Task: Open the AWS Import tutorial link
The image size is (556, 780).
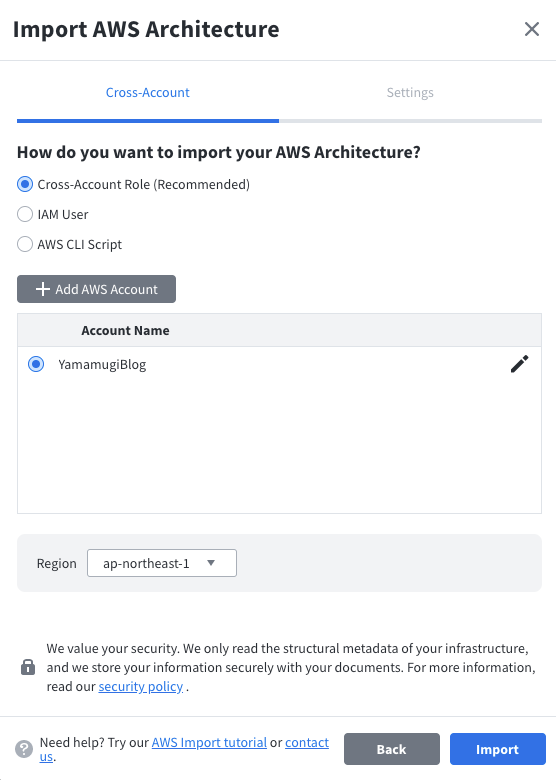Action: coord(209,743)
